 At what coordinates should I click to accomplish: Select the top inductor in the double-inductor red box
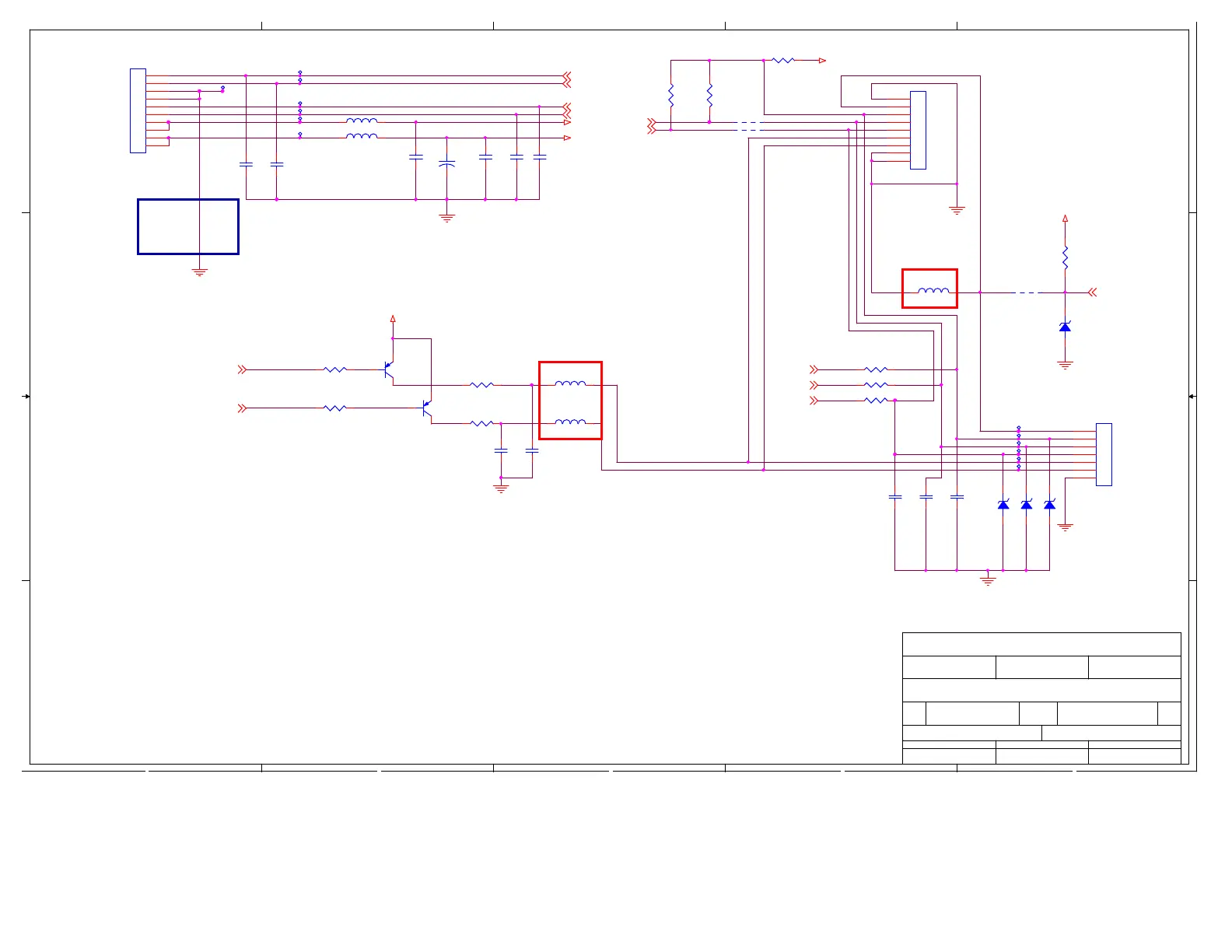click(570, 383)
